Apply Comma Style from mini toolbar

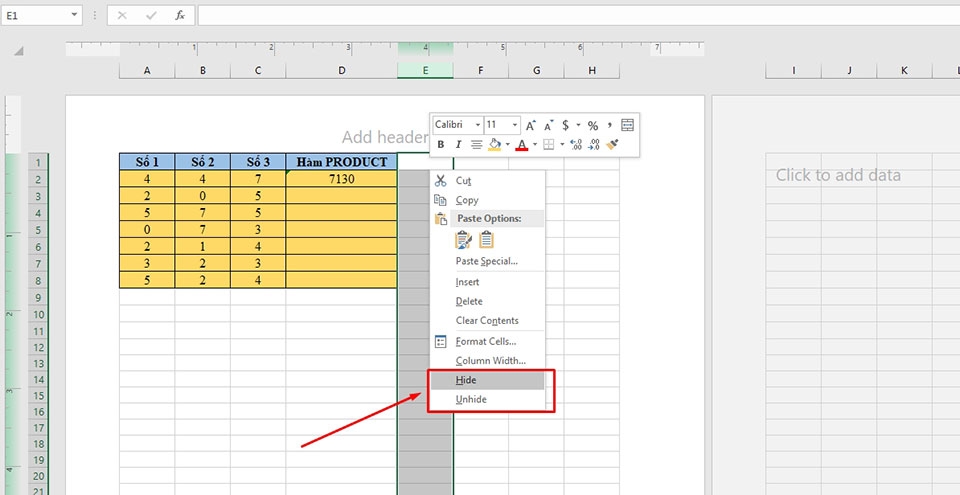(x=610, y=126)
